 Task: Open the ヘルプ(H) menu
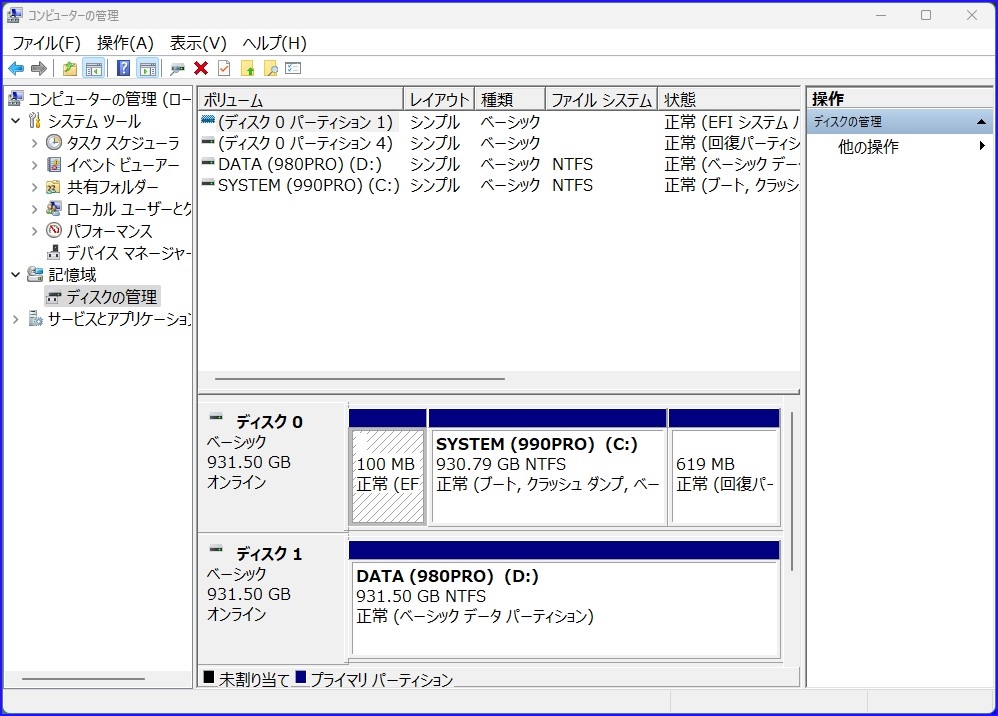(274, 43)
